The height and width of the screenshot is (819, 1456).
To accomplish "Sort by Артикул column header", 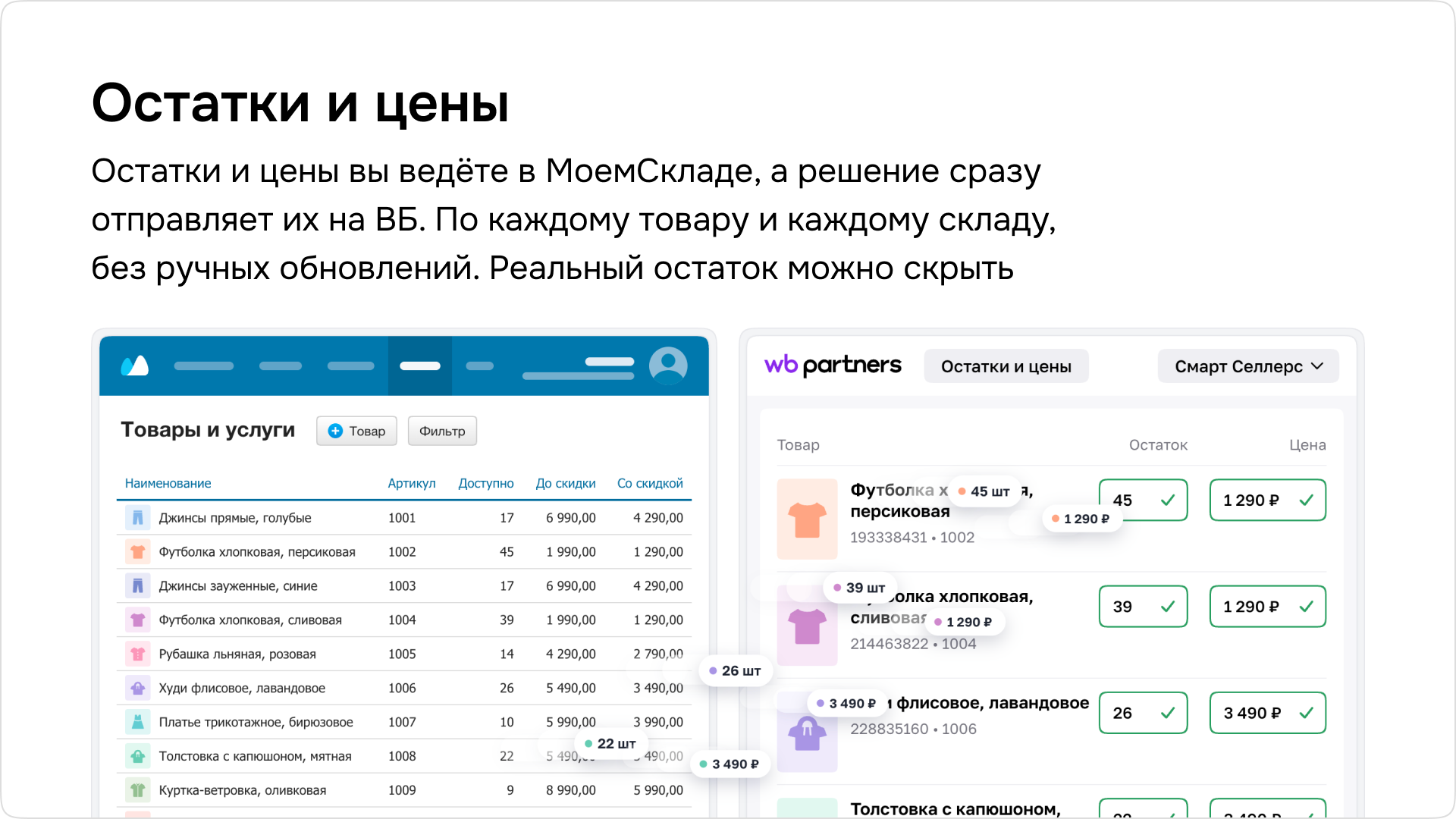I will (412, 483).
